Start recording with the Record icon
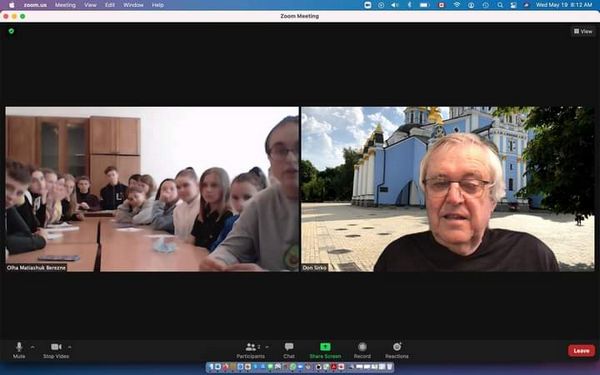 (362, 347)
